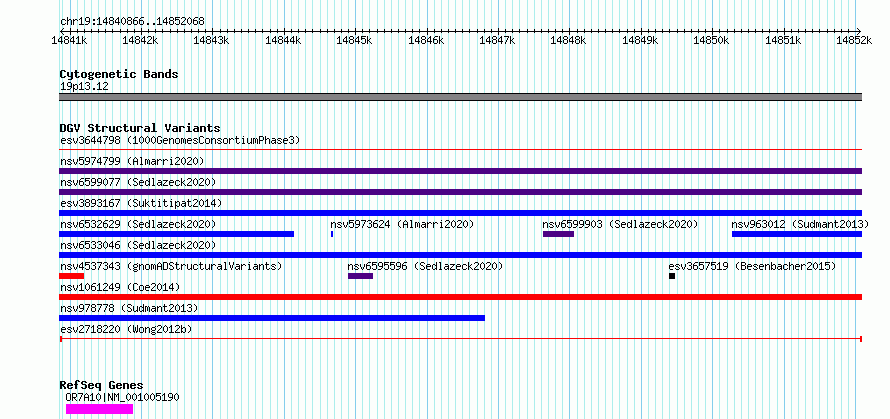Viewport: 890px width, 419px height.
Task: Open the nsv1061249 (Coe2014) label
Action: coord(120,287)
